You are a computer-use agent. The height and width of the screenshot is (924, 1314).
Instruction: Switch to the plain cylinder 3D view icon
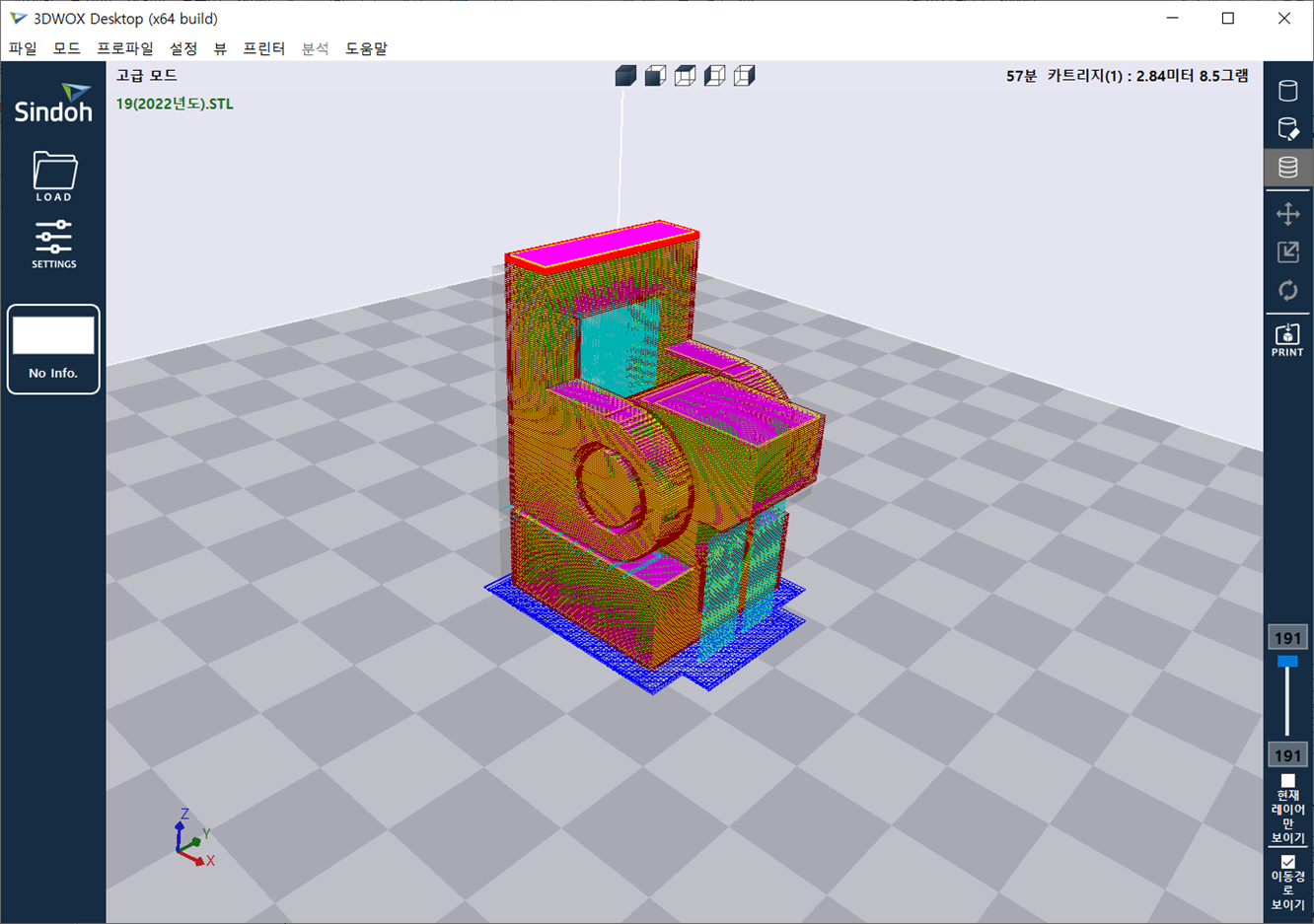tap(1287, 91)
